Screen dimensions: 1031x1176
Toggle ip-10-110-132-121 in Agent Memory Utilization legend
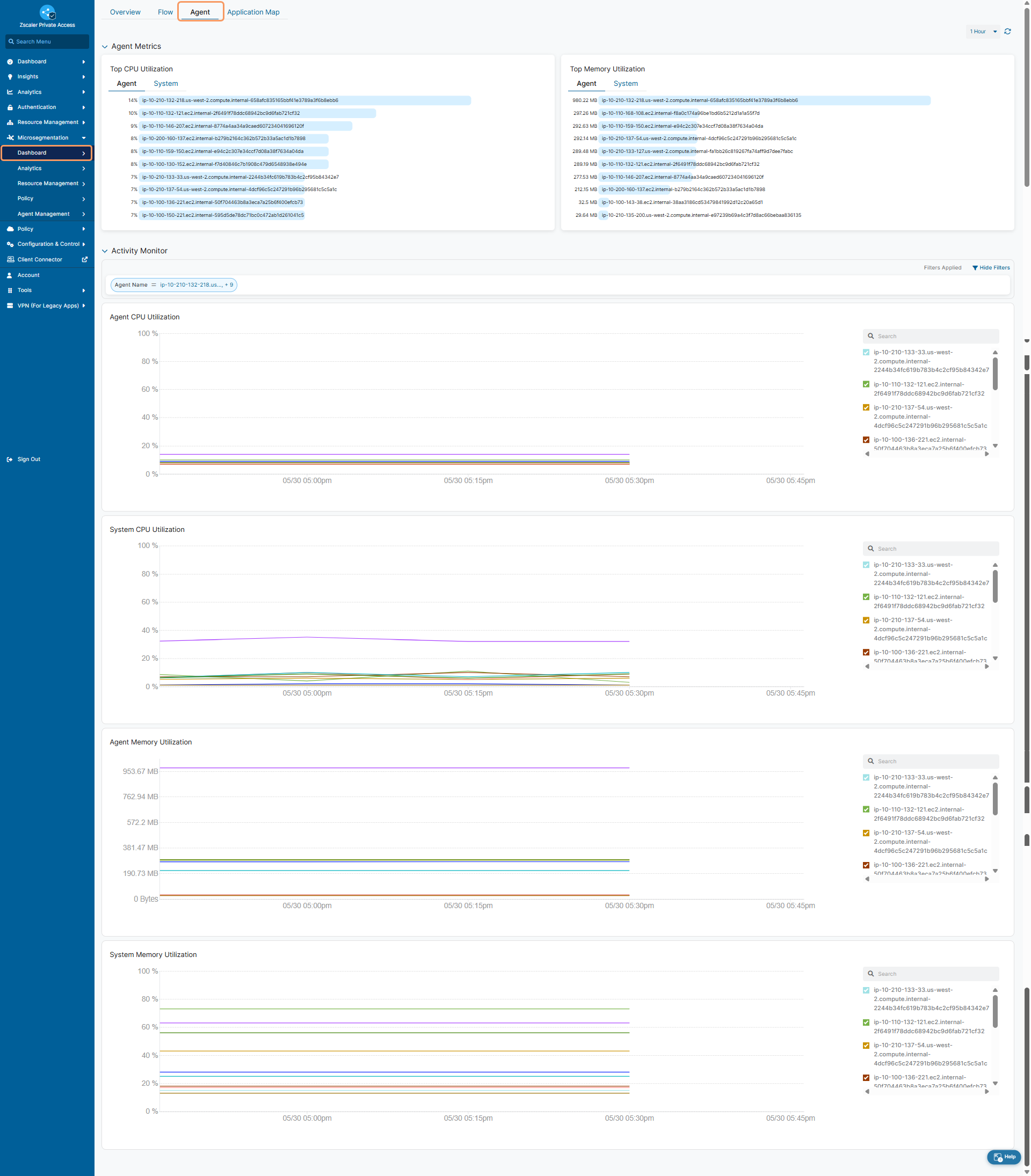[866, 810]
